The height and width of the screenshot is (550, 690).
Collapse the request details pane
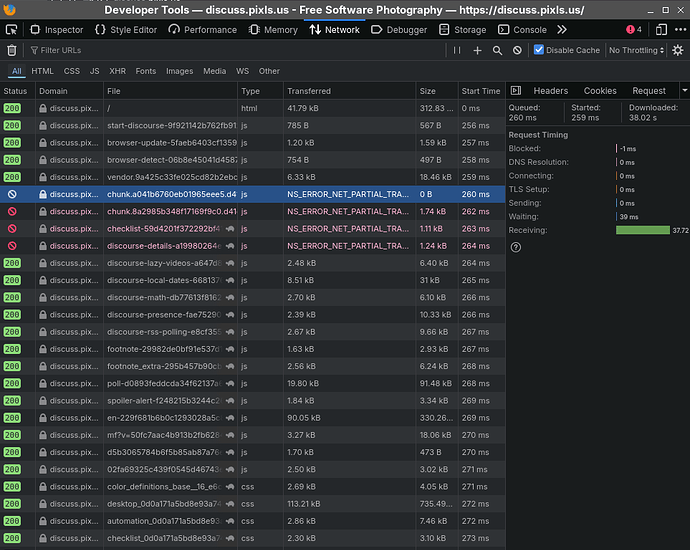click(516, 91)
